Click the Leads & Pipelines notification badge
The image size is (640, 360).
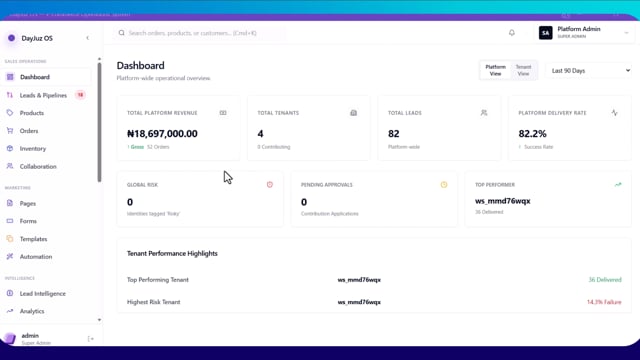[80, 95]
